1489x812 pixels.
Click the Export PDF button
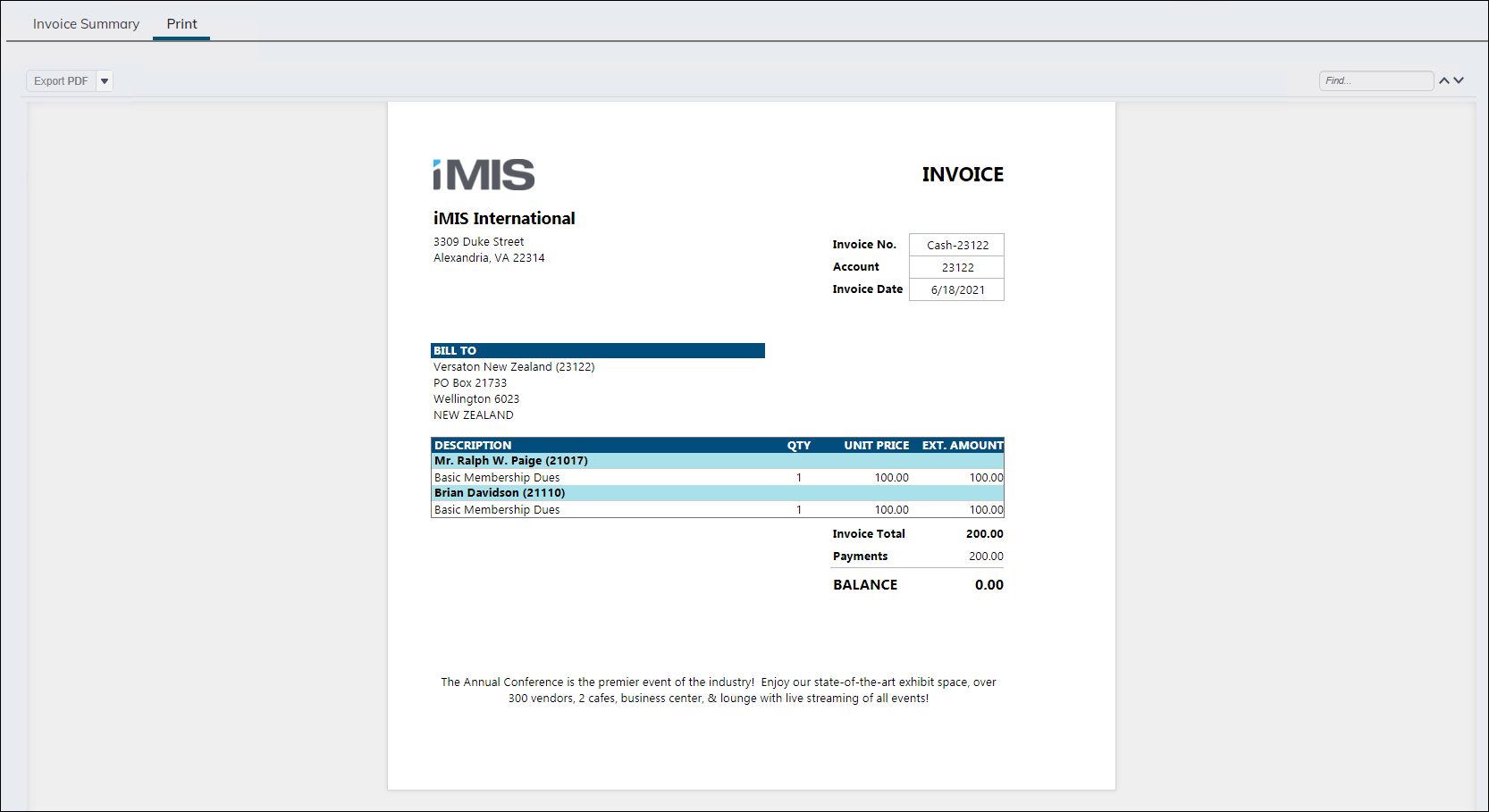(61, 81)
